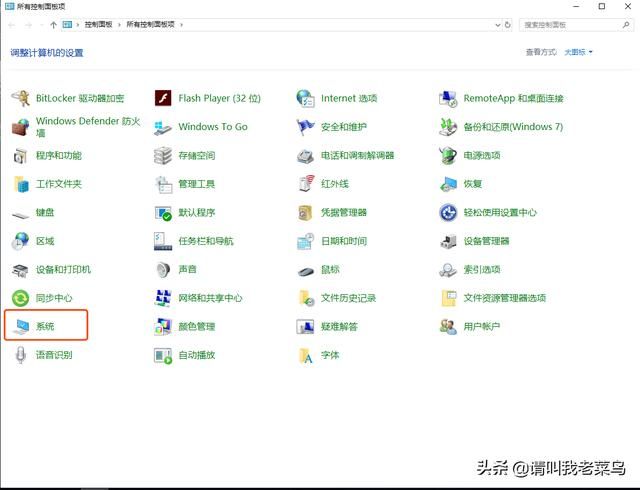The image size is (640, 490).
Task: Click the 任务栏和导航 icon
Action: tap(163, 241)
